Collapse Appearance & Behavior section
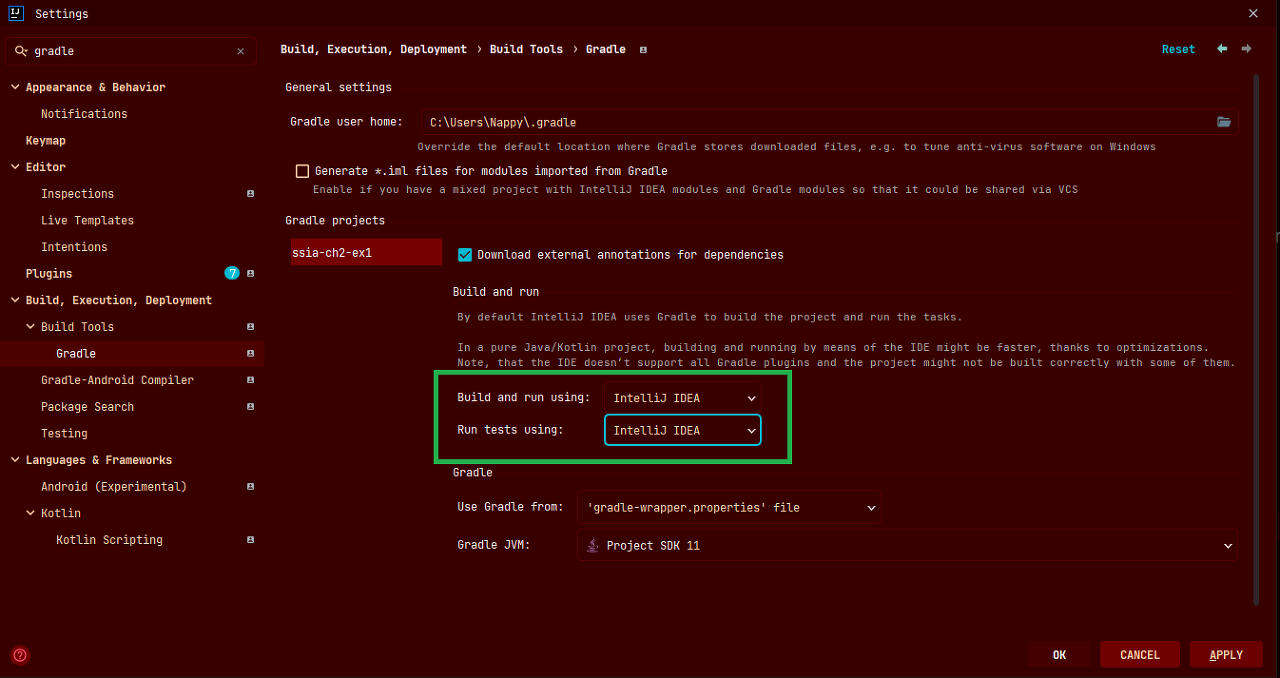 coord(15,88)
